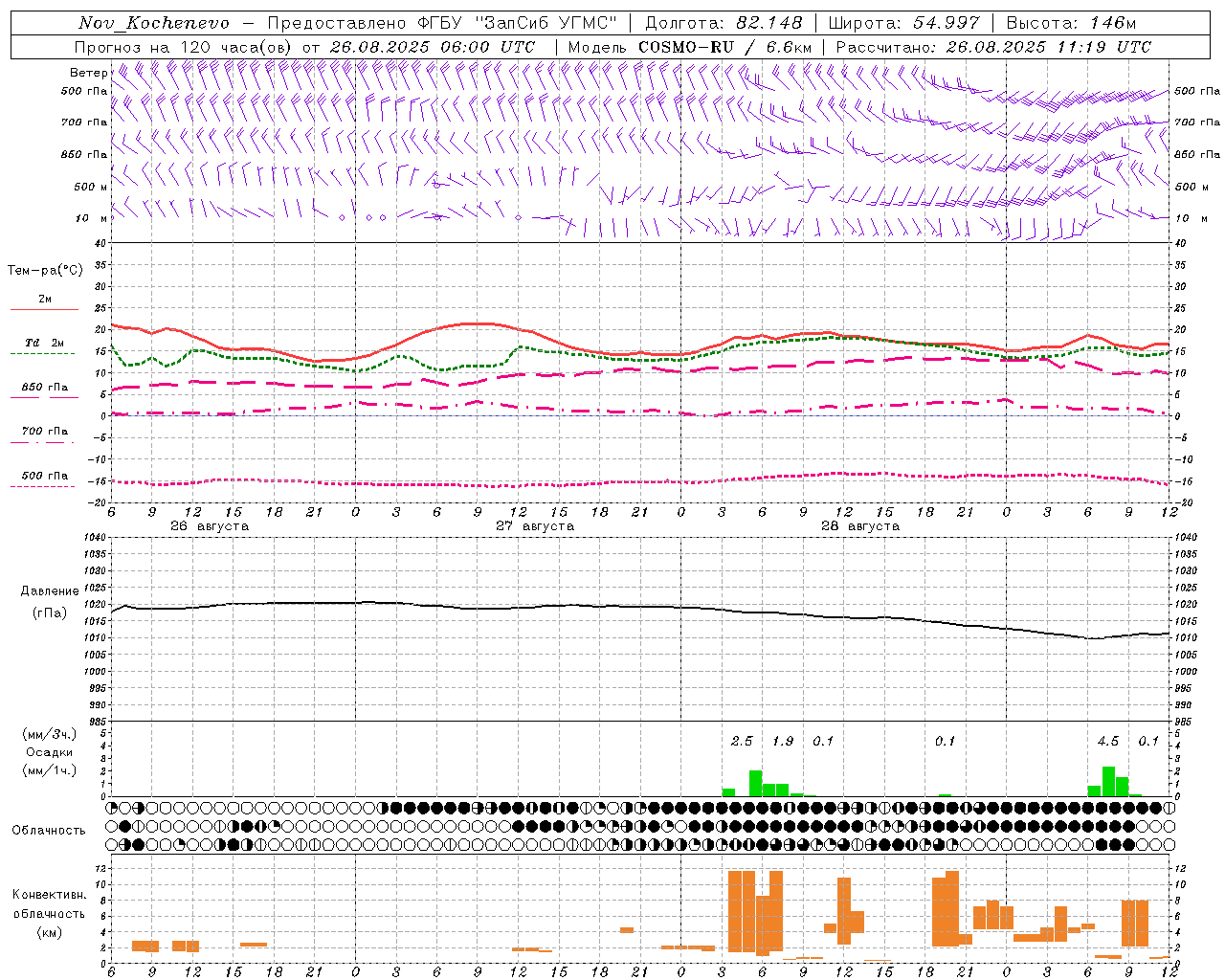Screen dimensions: 1225x980
Task: Click the computed time 11:19 UTC
Action: [1103, 47]
